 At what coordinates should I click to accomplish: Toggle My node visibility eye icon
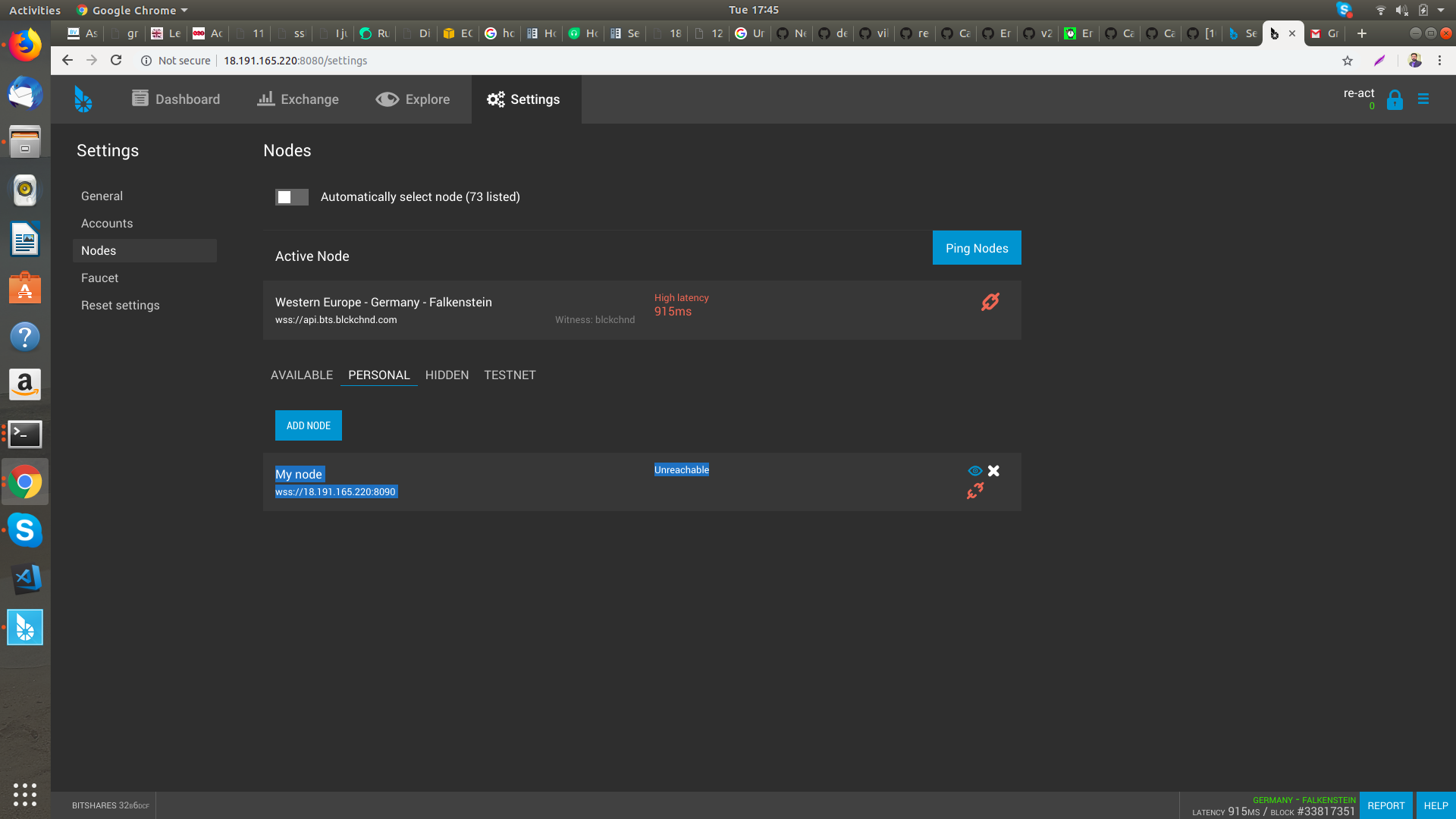975,471
